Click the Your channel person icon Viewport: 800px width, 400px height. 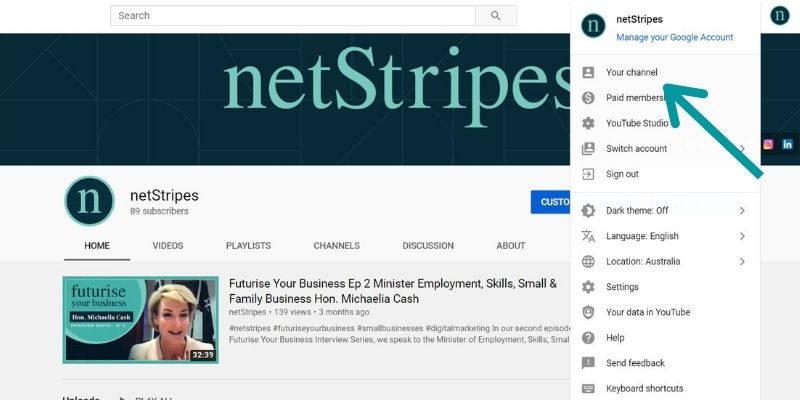click(588, 72)
